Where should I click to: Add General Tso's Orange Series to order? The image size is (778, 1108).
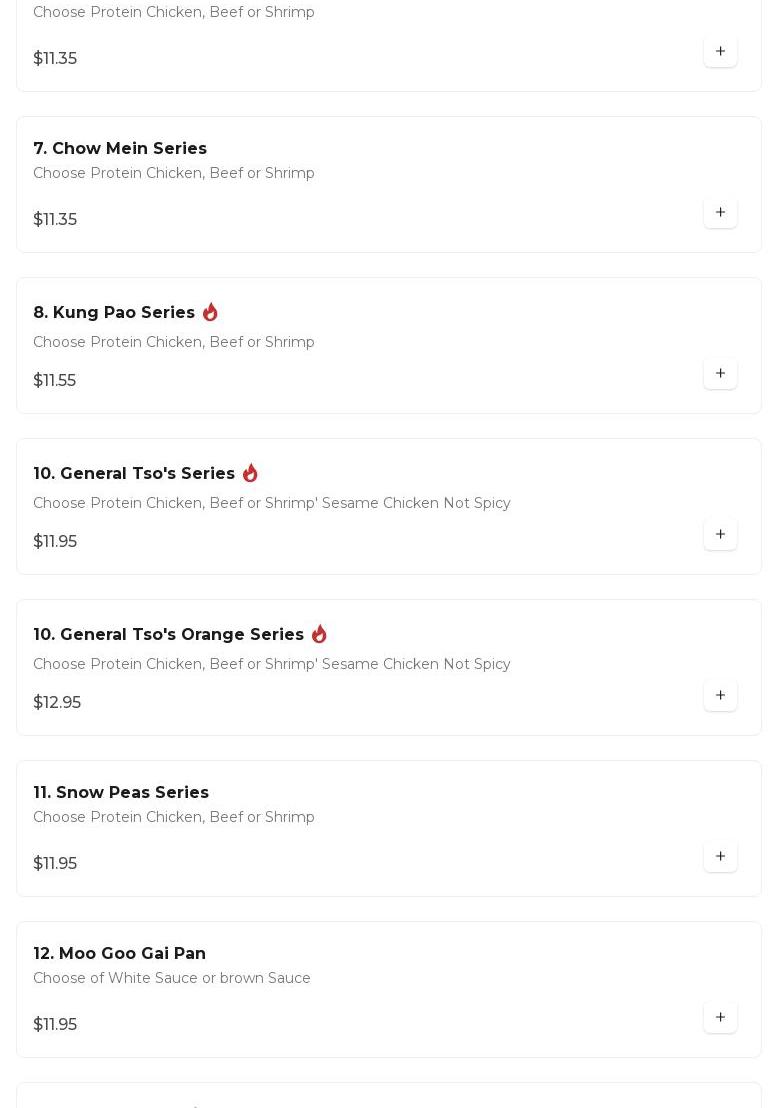pos(720,696)
